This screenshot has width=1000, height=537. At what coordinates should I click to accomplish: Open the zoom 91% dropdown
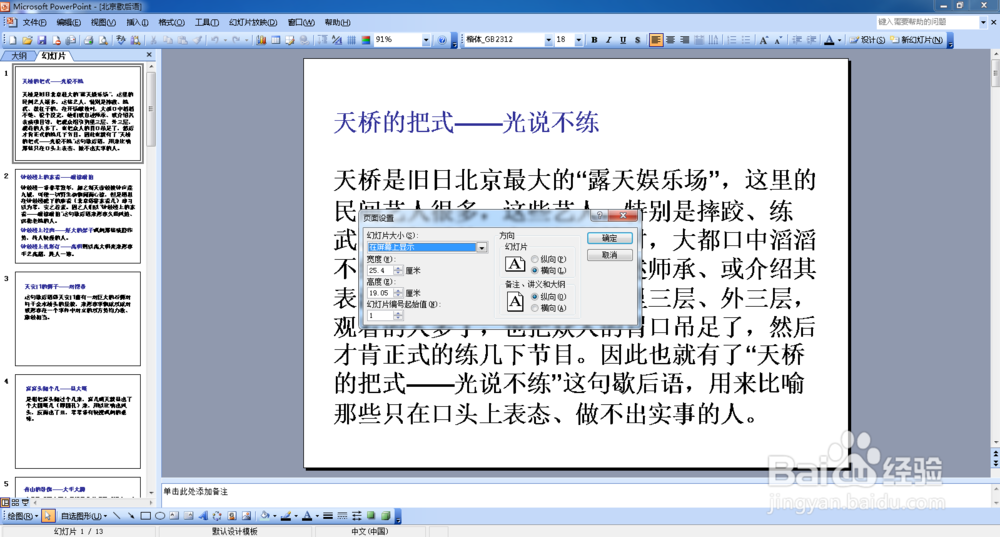coord(426,40)
